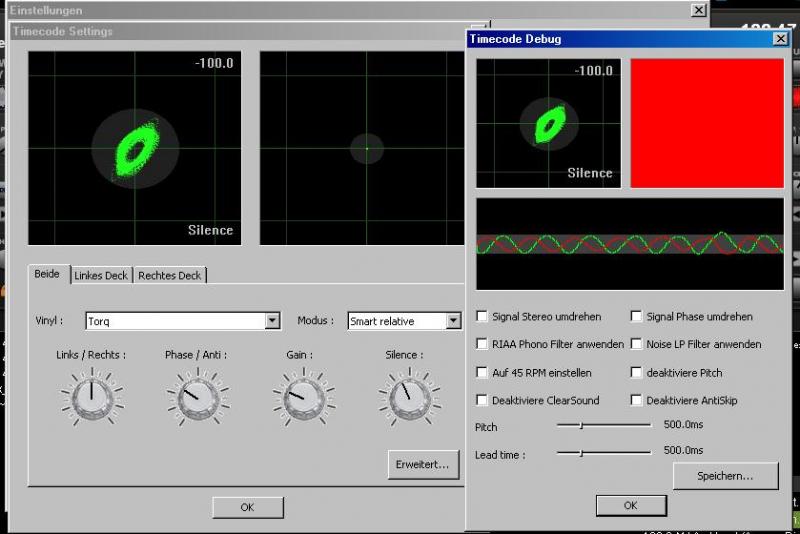Switch to the Linkes Deck tab
This screenshot has height=534, width=800.
101,275
